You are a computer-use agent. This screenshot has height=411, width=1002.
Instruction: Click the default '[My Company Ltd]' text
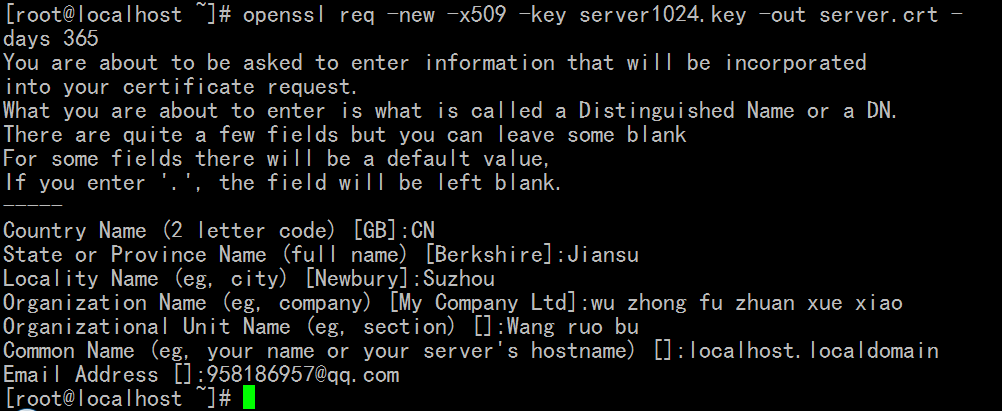click(x=486, y=302)
